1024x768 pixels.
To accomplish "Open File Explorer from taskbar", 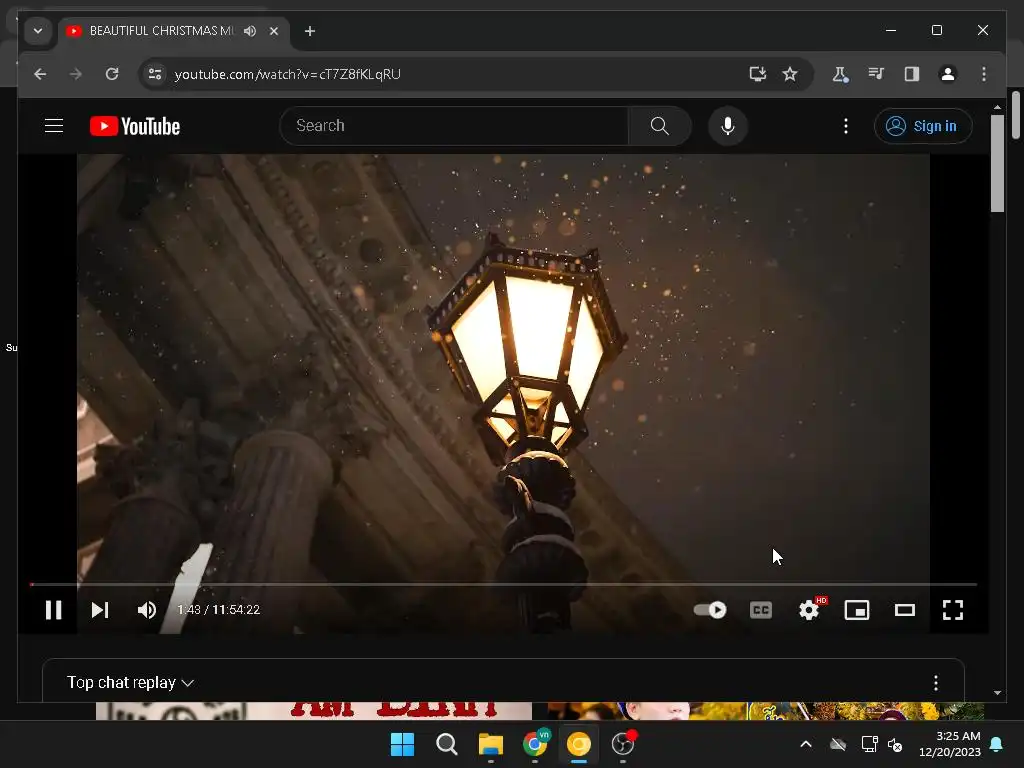I will click(x=490, y=744).
